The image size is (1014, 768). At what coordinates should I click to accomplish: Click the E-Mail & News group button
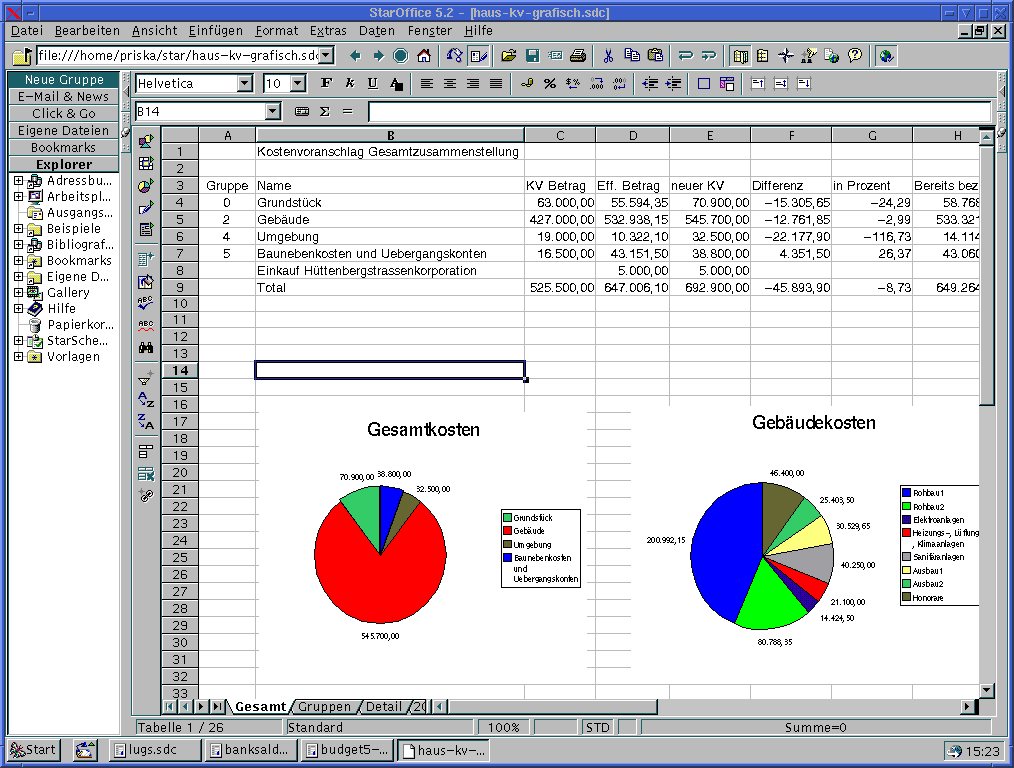pos(63,97)
